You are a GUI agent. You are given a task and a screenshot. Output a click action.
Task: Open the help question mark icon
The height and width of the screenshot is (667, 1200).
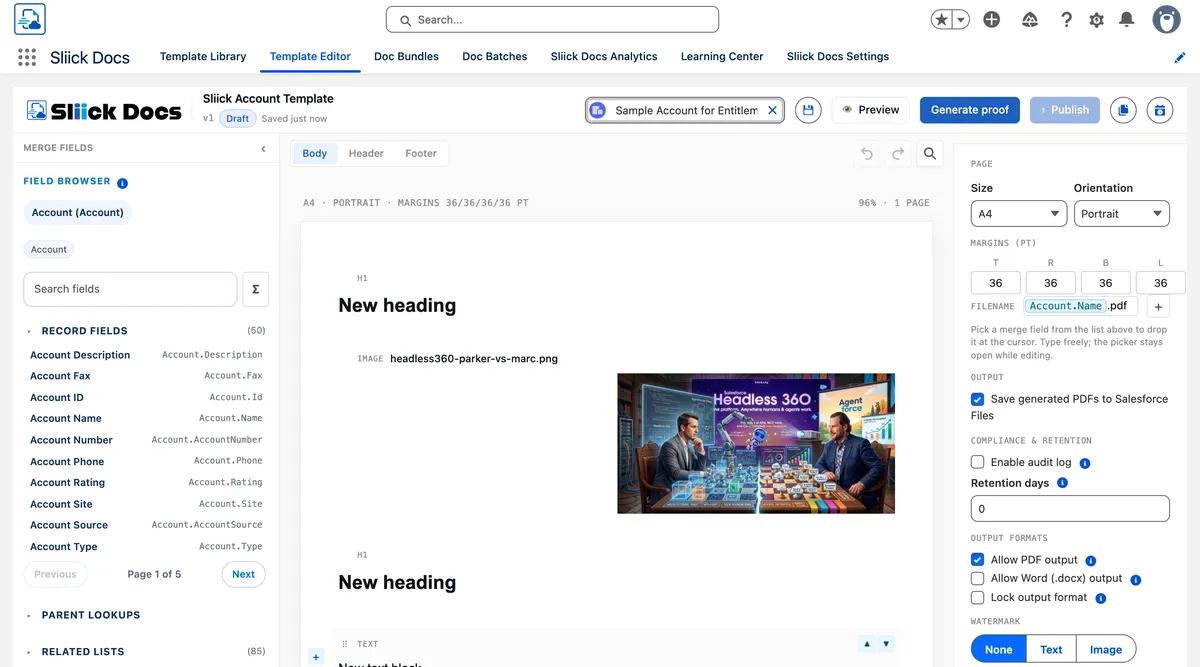[x=1067, y=19]
